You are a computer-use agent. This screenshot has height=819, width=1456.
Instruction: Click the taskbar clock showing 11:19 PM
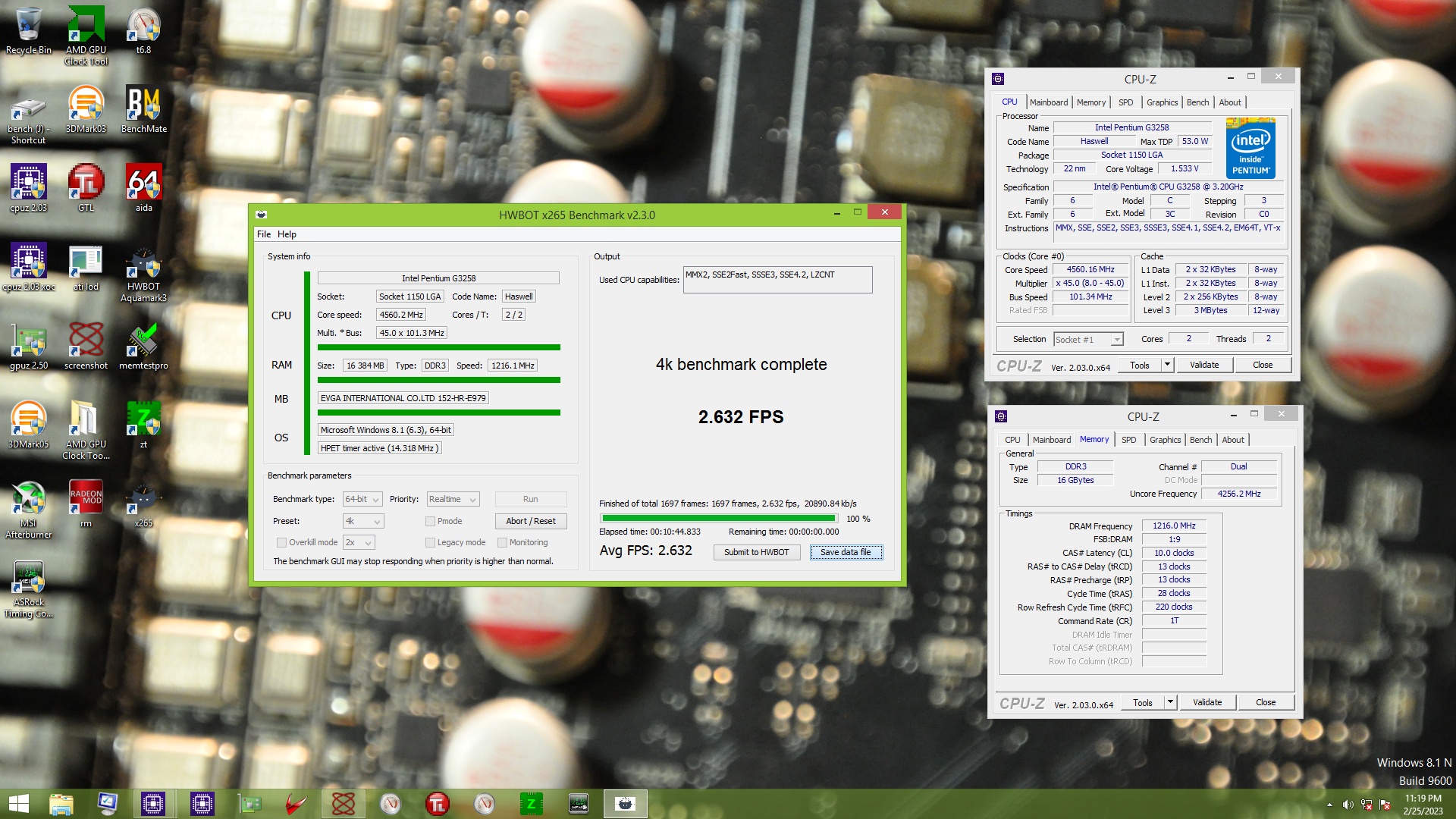tap(1423, 805)
